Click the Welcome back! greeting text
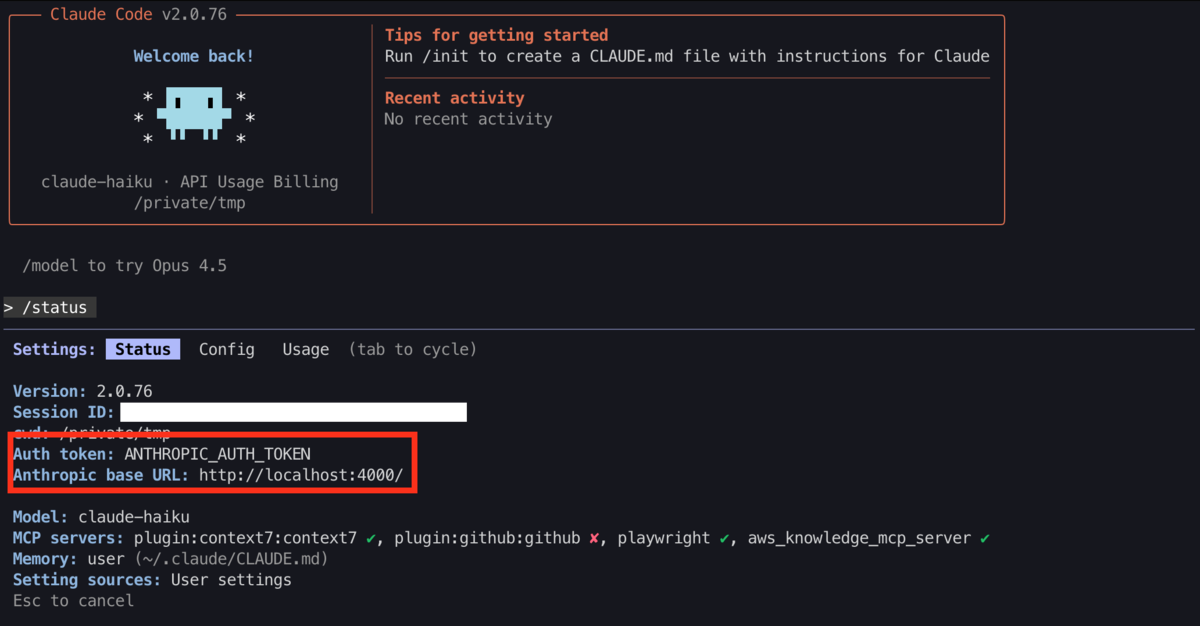Screen dimensions: 1200x626 point(194,56)
